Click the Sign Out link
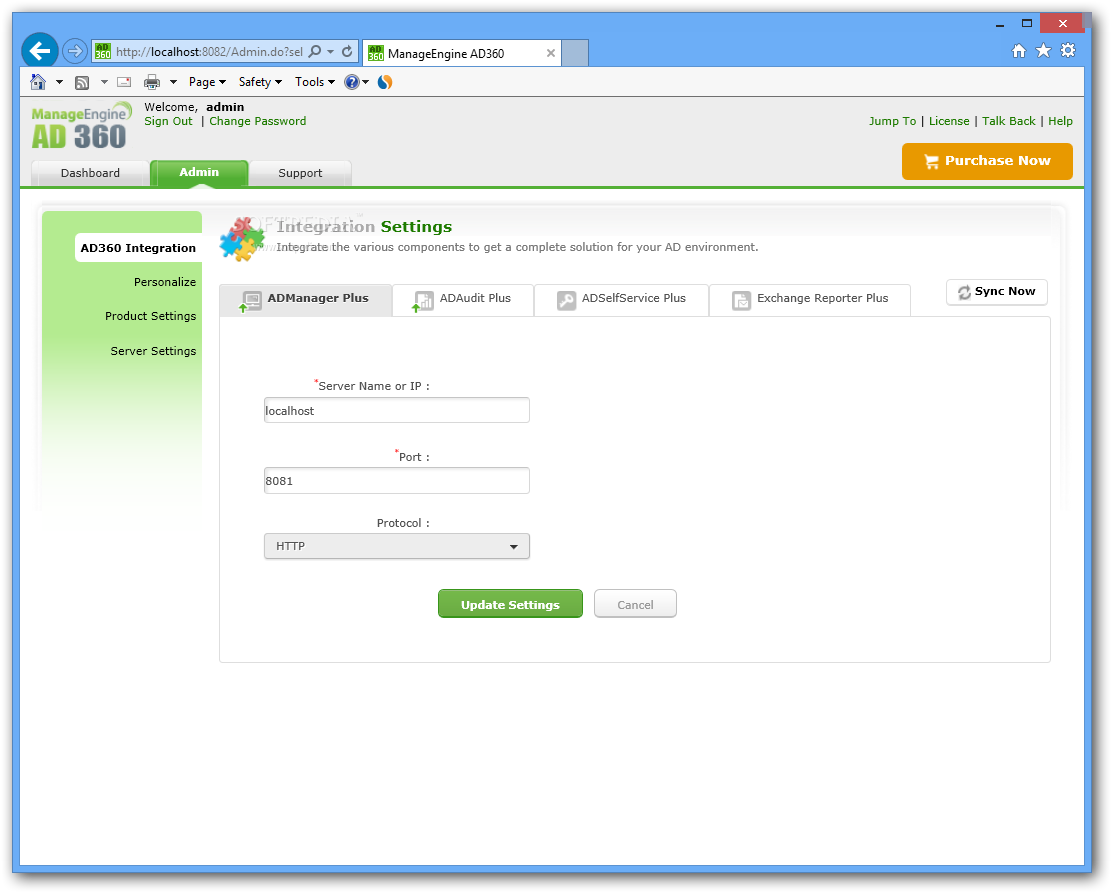1112x893 pixels. tap(168, 121)
